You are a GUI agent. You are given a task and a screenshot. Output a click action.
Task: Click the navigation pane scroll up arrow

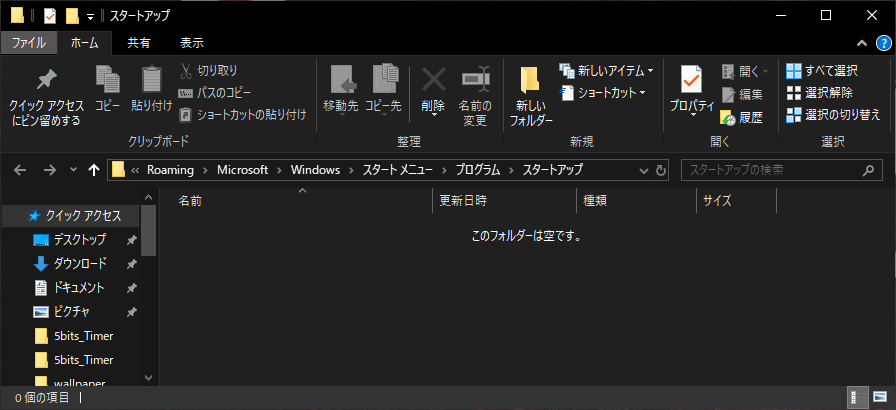click(149, 198)
